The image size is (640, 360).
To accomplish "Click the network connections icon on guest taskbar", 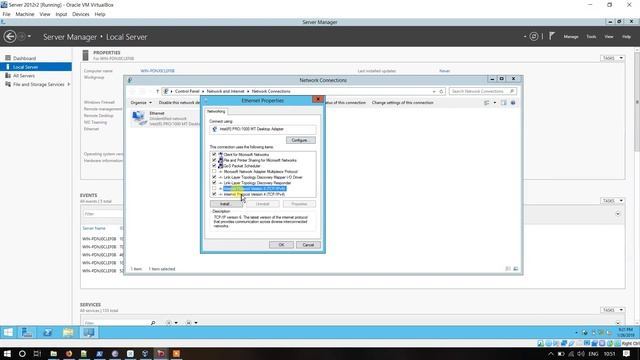I will point(89,332).
